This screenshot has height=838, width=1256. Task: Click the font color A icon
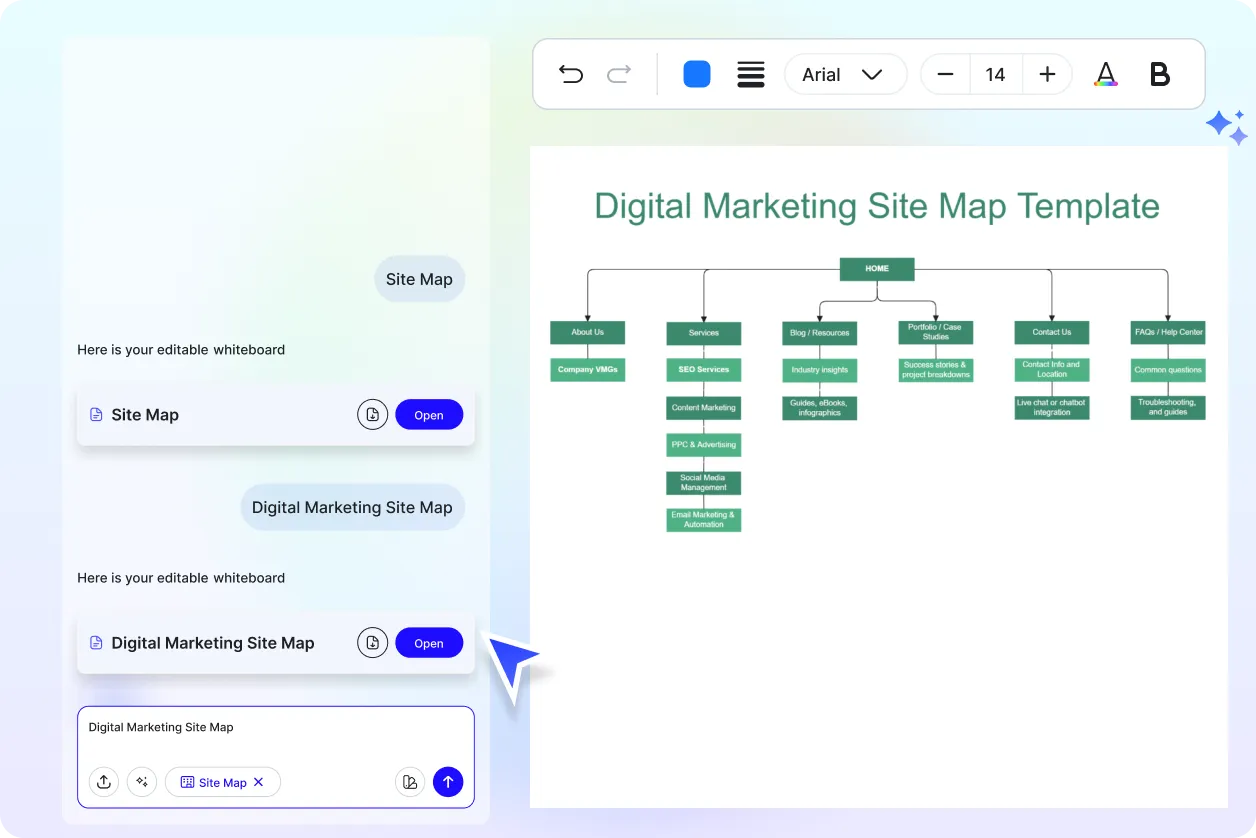point(1105,74)
